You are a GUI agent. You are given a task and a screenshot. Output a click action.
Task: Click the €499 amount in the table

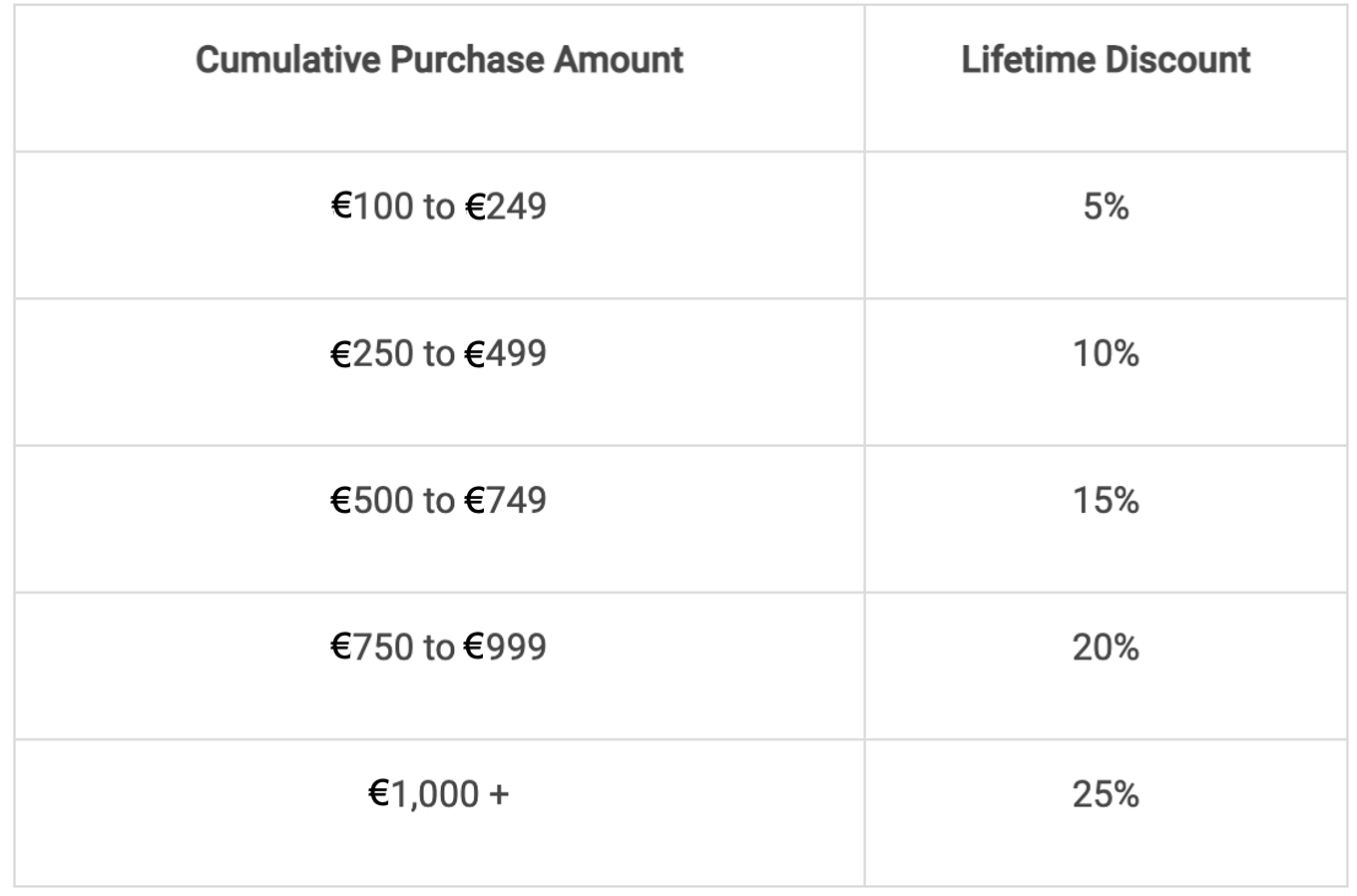point(507,353)
